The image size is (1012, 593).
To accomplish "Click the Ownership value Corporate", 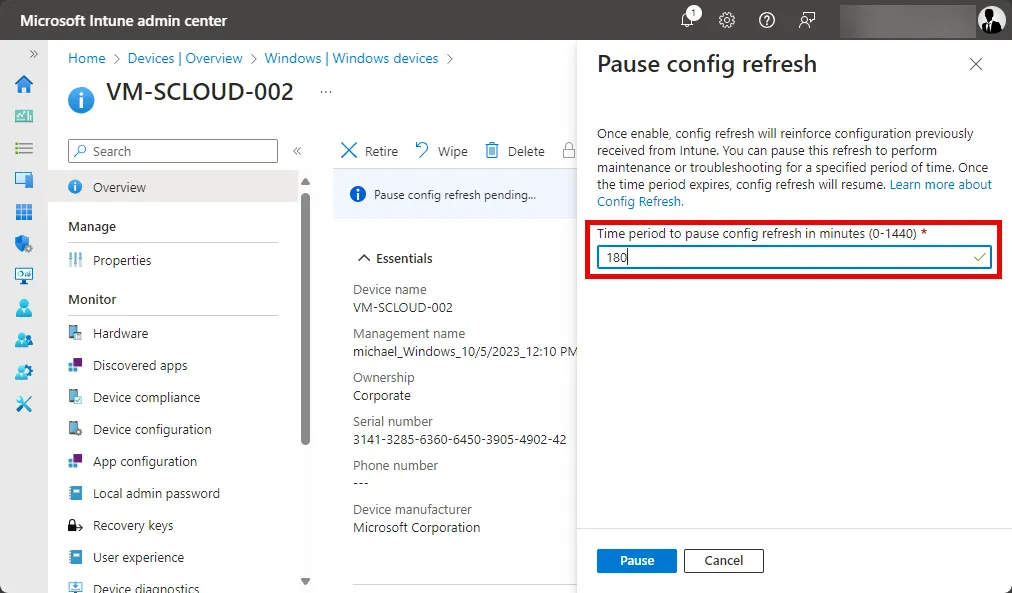I will coord(381,396).
